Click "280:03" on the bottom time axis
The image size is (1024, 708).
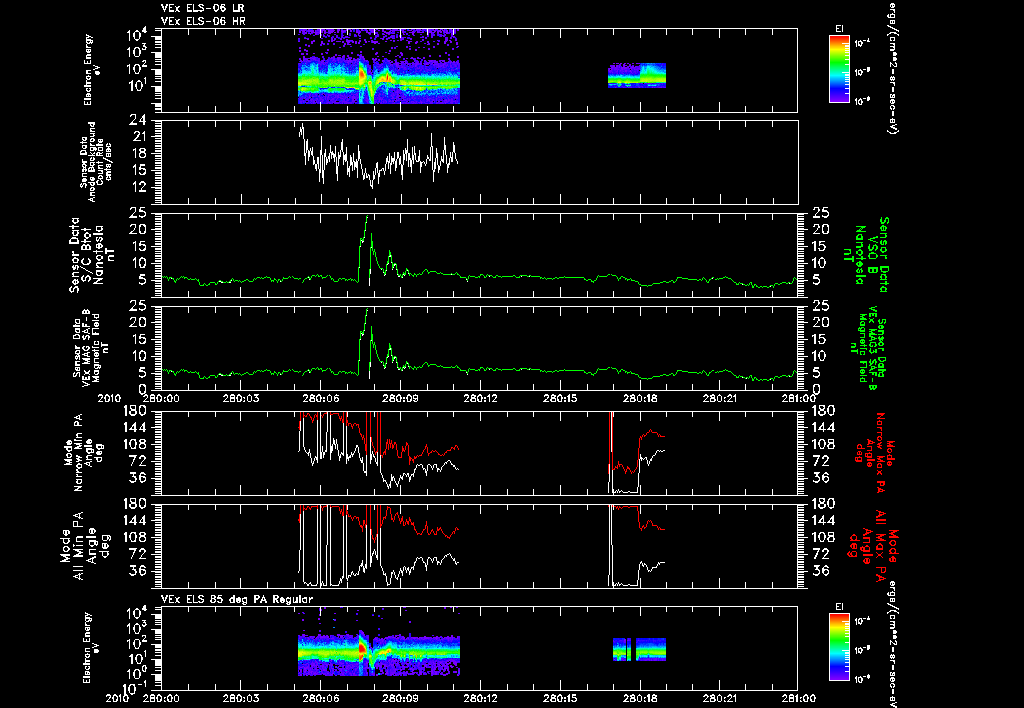click(240, 698)
